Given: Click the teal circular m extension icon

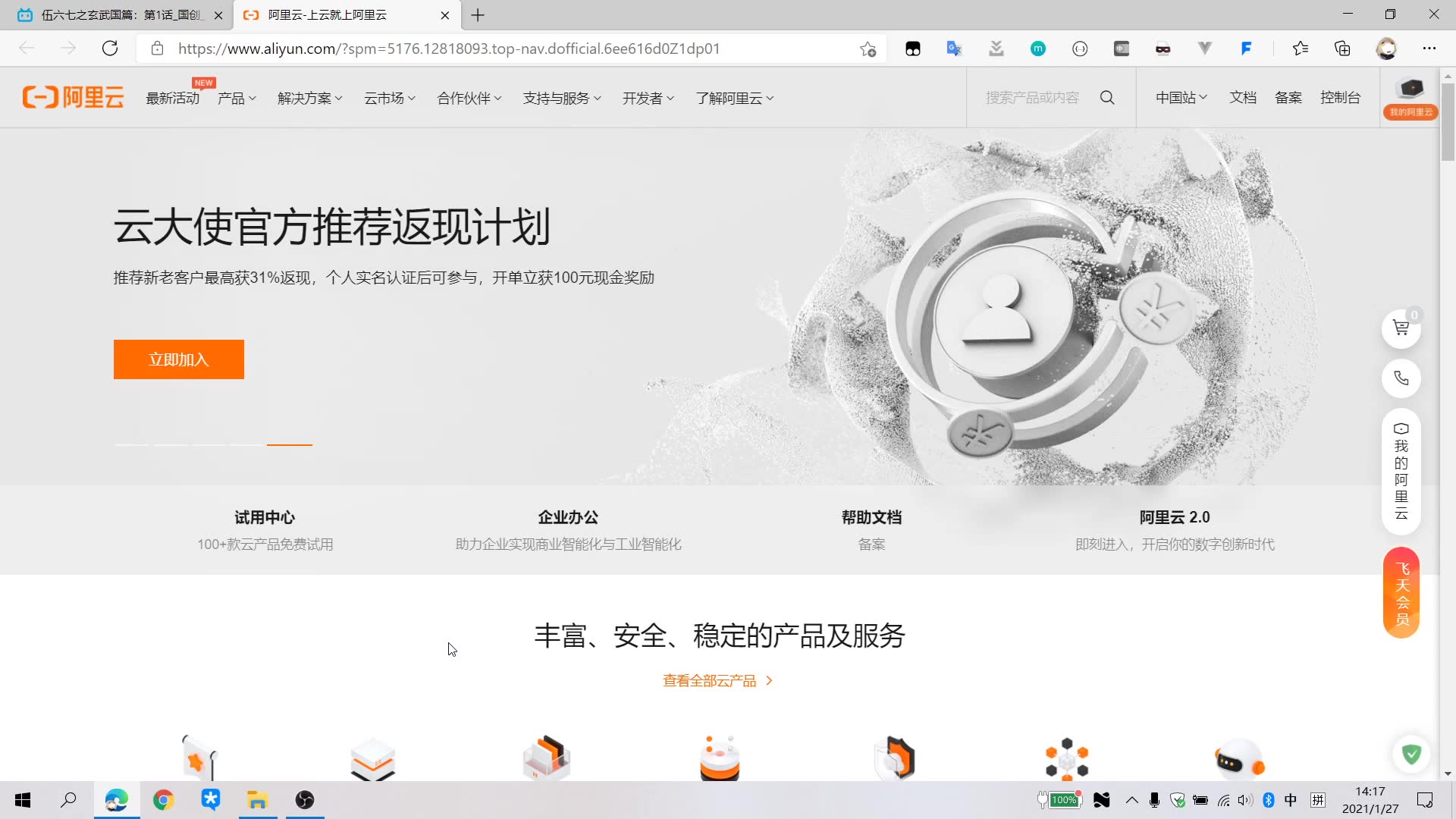Looking at the screenshot, I should [1038, 49].
